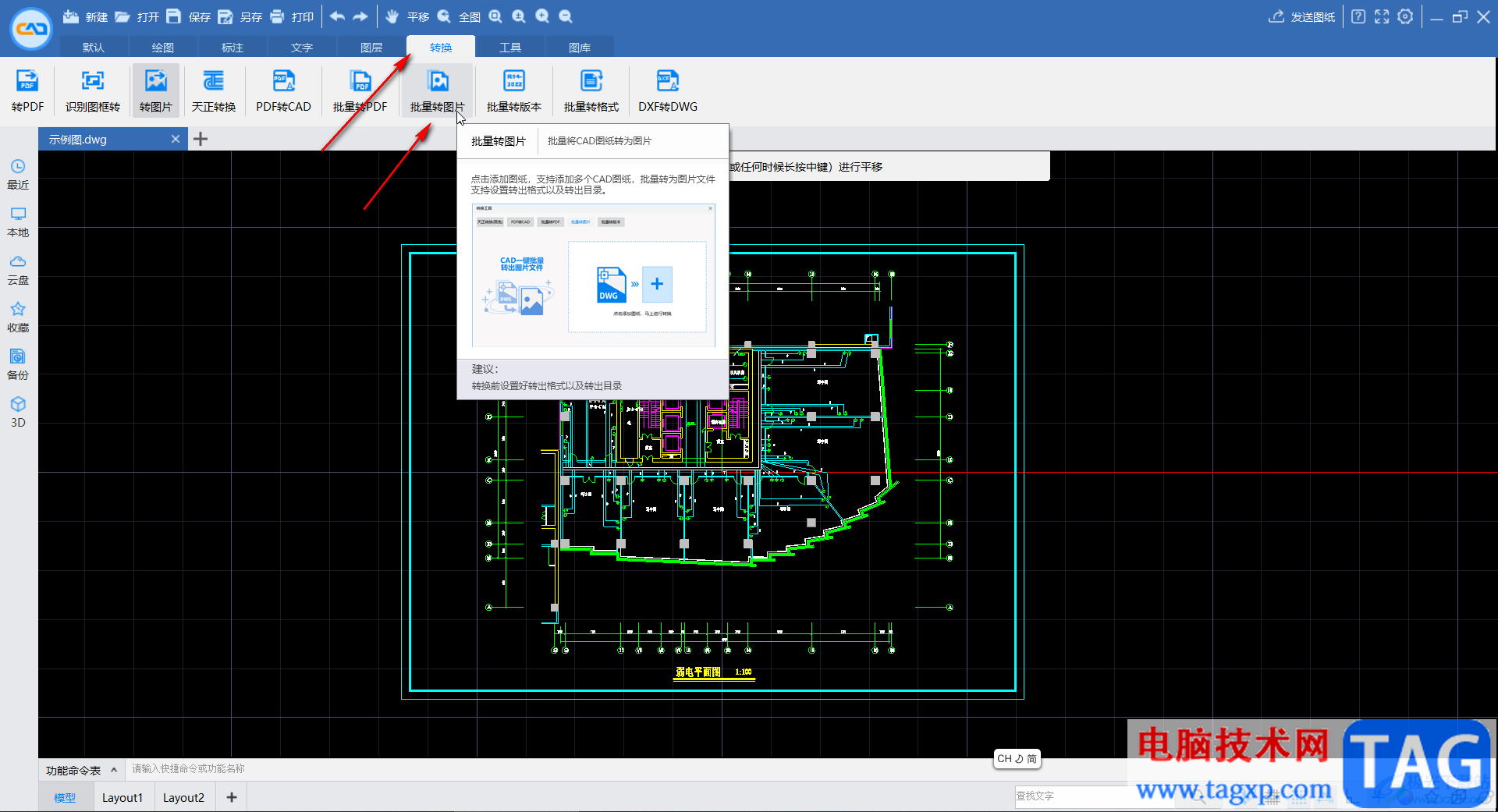
Task: Toggle fullscreen expand icon
Action: click(1382, 16)
